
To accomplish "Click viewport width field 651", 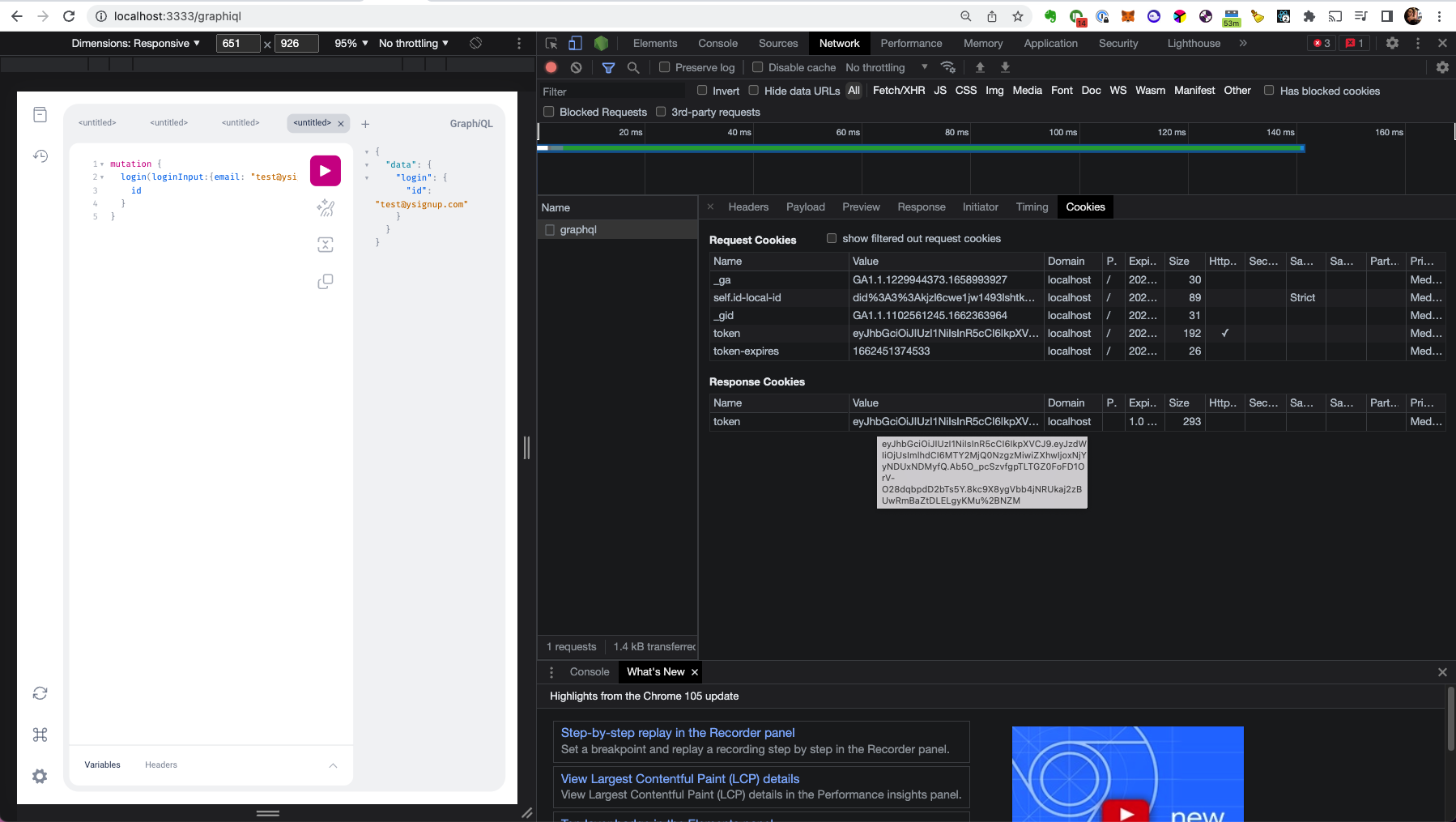I will pos(238,43).
